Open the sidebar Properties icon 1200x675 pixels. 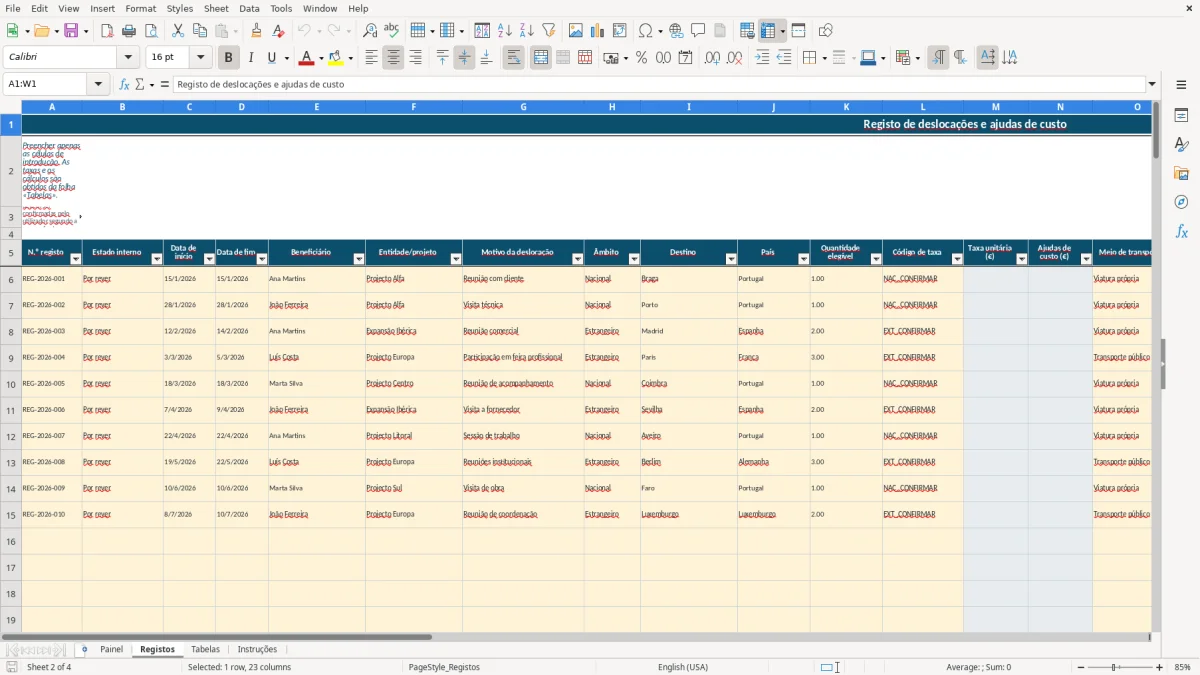(x=1181, y=115)
